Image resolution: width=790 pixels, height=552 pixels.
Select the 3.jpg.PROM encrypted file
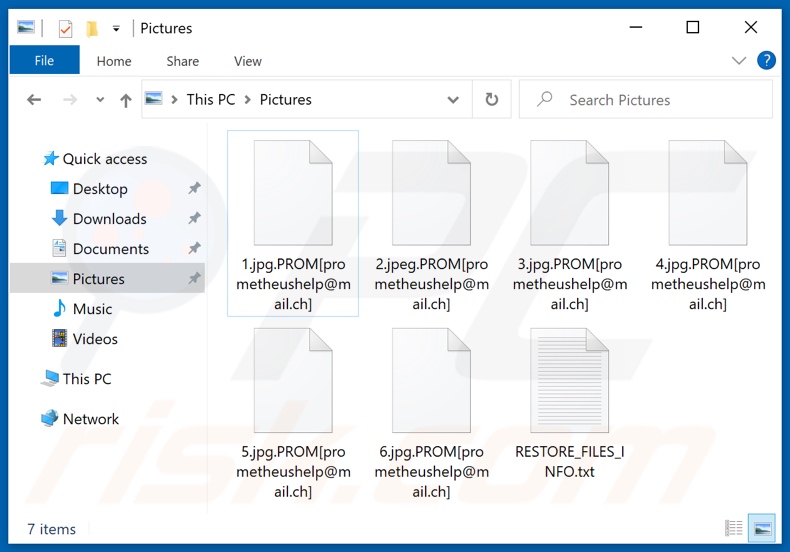569,225
